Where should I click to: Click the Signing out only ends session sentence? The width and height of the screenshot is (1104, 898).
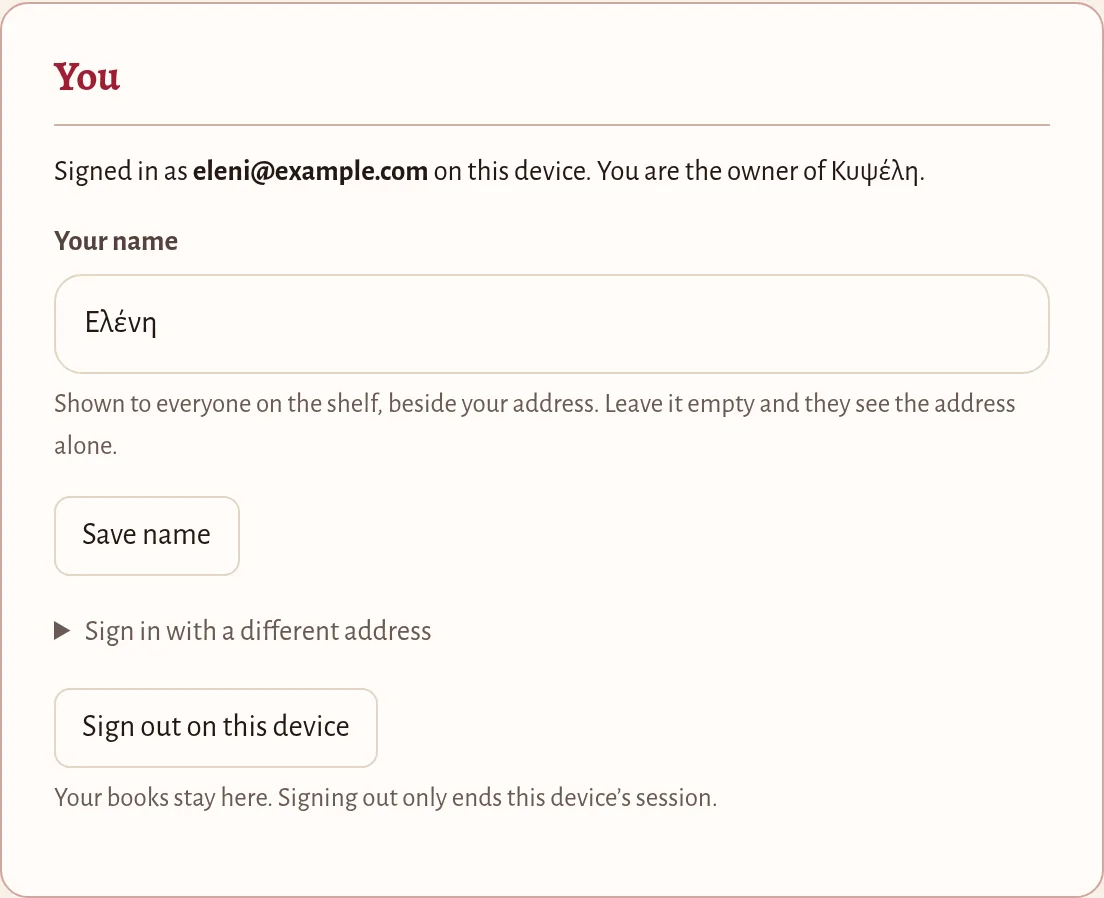click(497, 798)
